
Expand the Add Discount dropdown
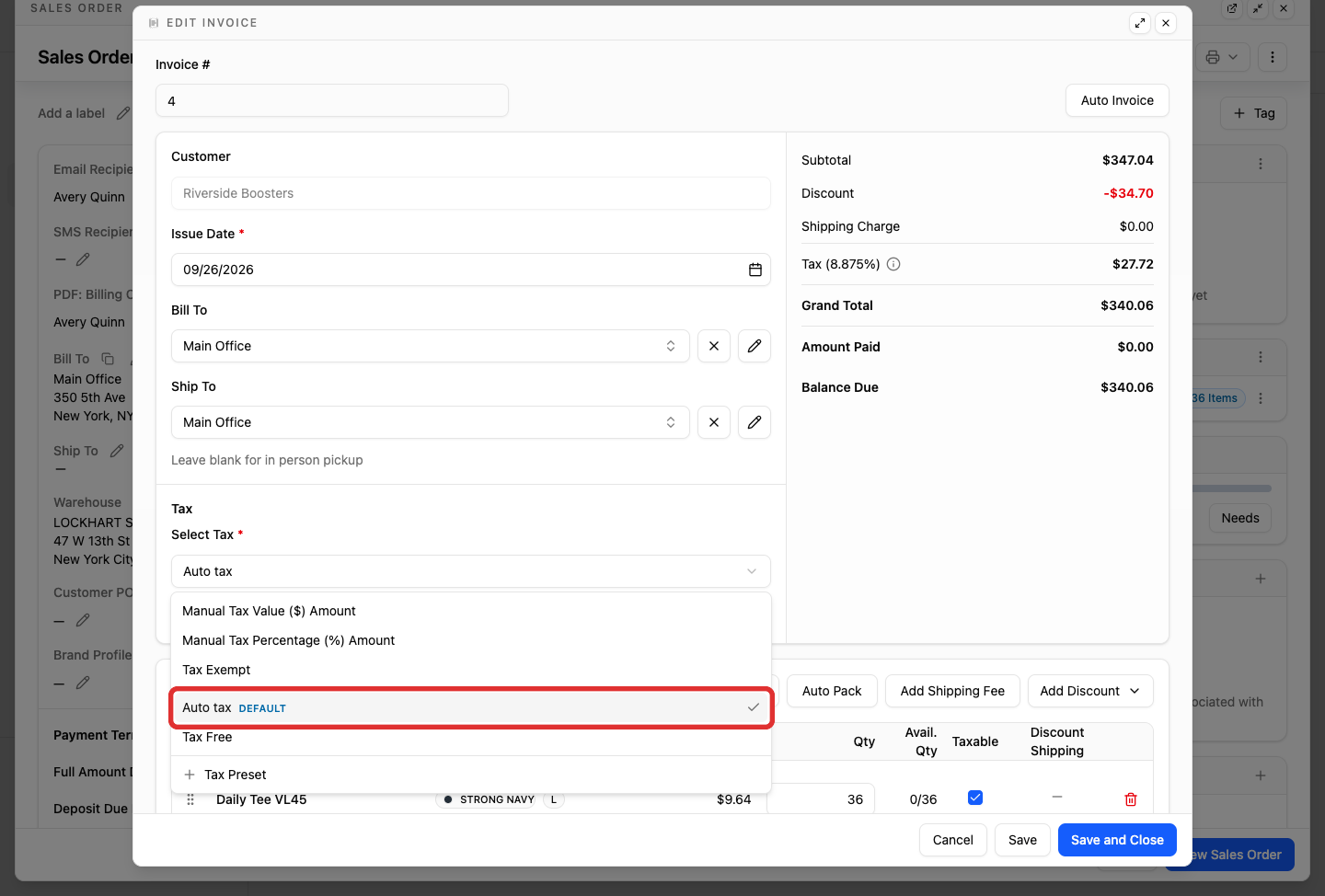(1090, 691)
